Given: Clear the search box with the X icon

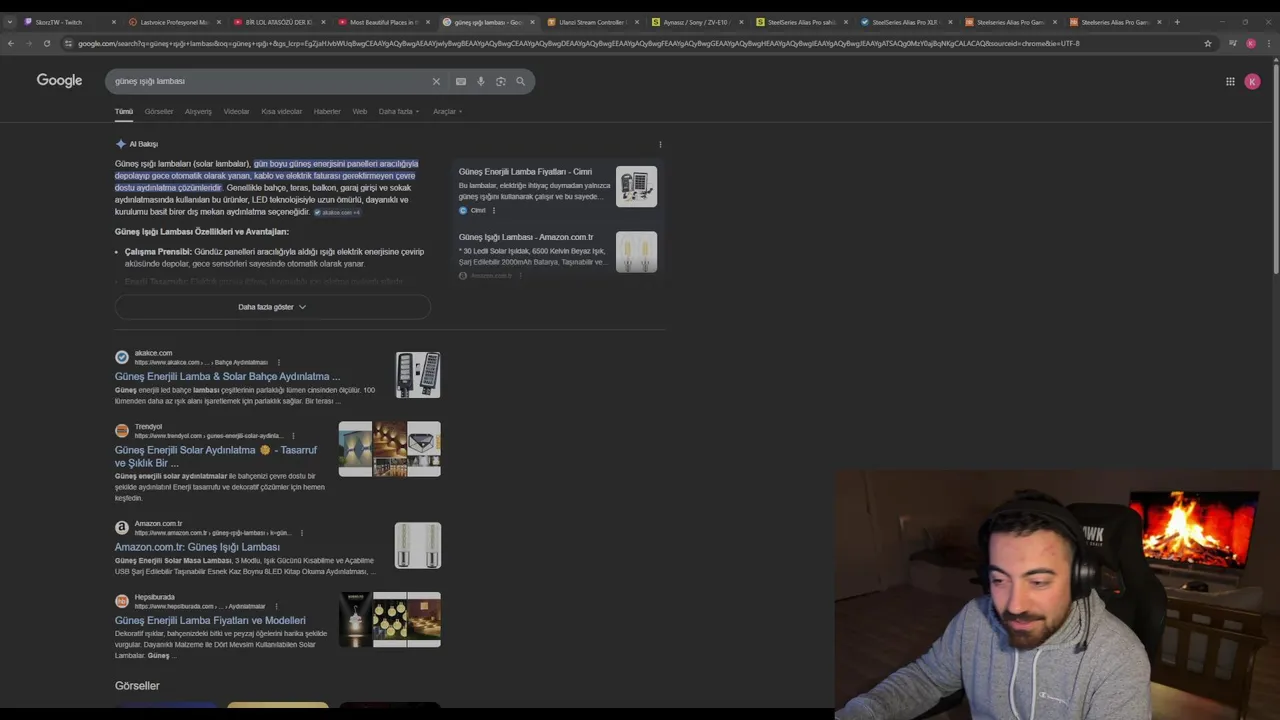Looking at the screenshot, I should coord(436,81).
